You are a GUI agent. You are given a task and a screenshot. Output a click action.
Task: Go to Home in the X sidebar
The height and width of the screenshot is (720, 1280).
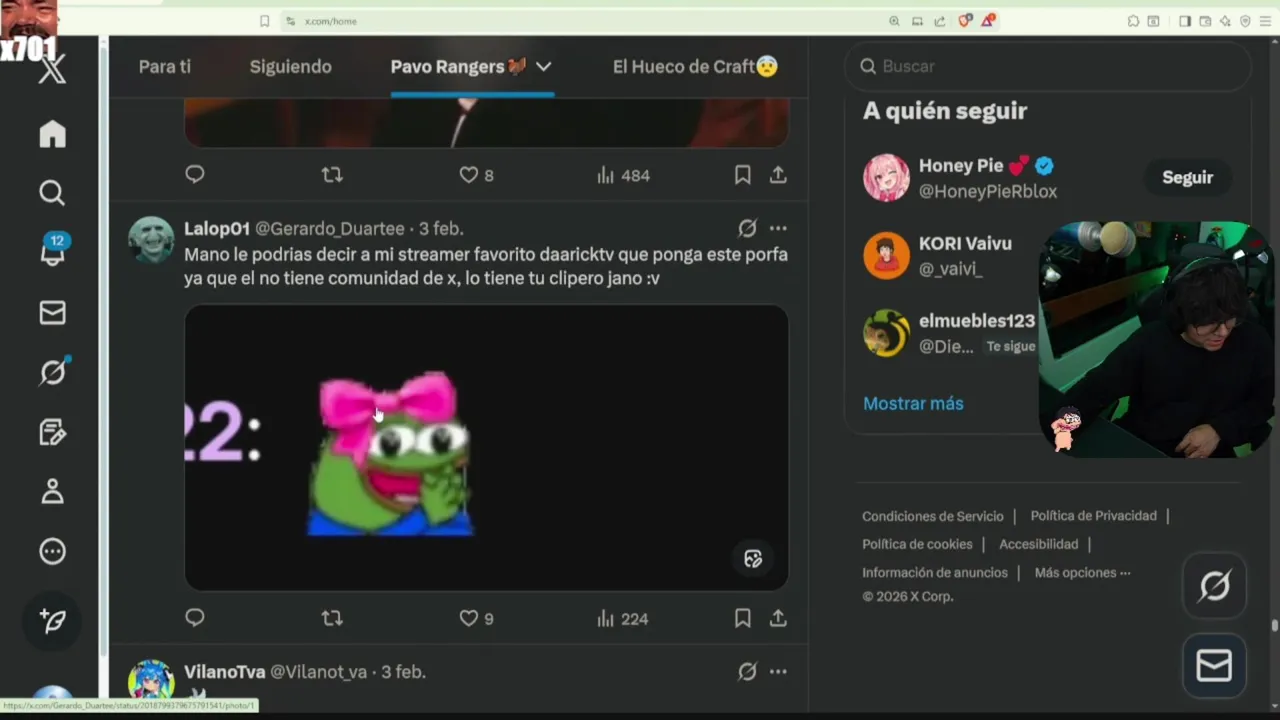[x=52, y=134]
